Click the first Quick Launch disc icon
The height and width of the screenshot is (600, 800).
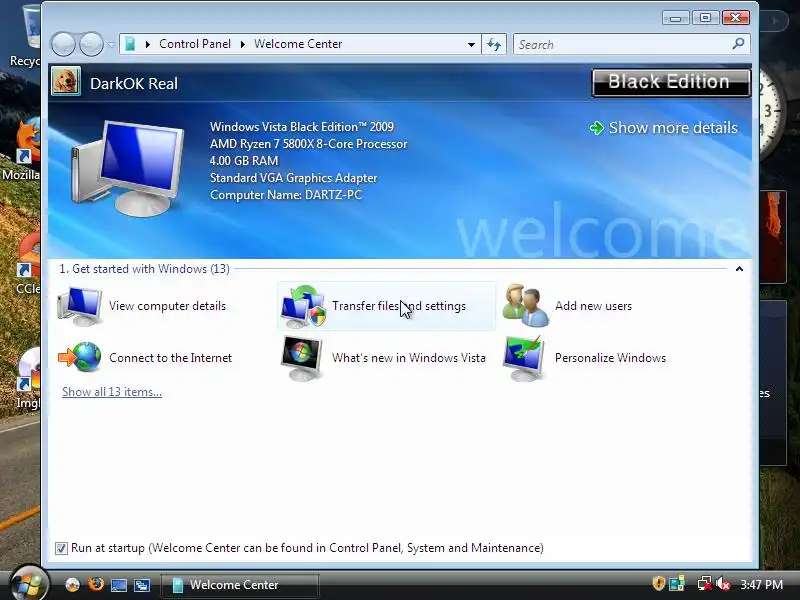(x=72, y=585)
